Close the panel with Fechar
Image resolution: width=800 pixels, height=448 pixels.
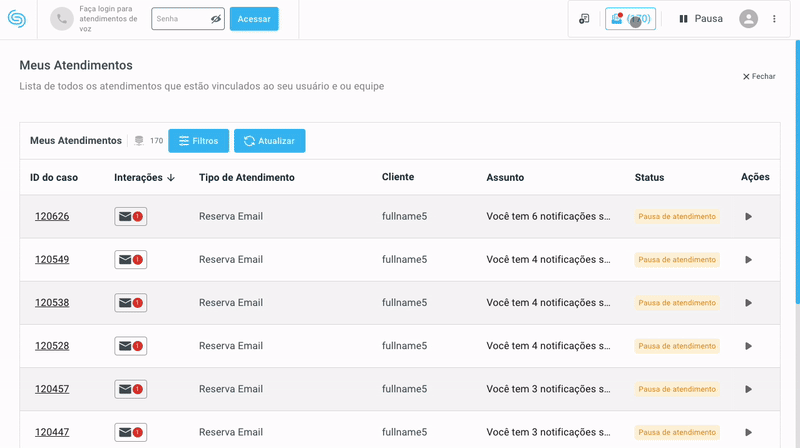coord(758,76)
